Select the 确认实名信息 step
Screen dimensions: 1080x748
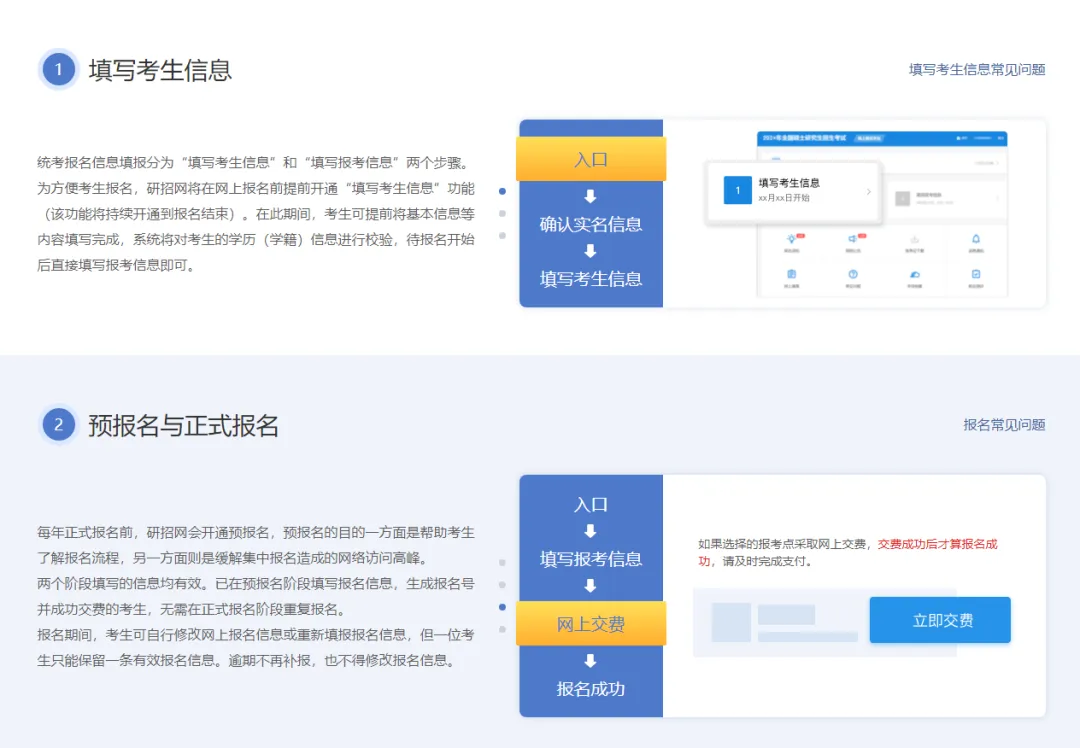tap(591, 224)
